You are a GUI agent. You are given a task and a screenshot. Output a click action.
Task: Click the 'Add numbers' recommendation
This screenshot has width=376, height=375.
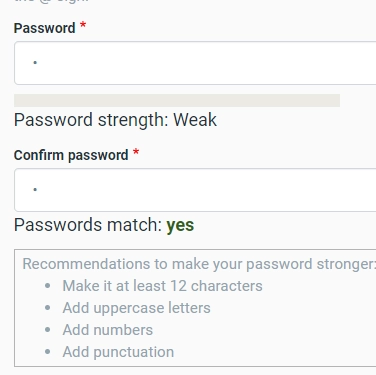[108, 330]
